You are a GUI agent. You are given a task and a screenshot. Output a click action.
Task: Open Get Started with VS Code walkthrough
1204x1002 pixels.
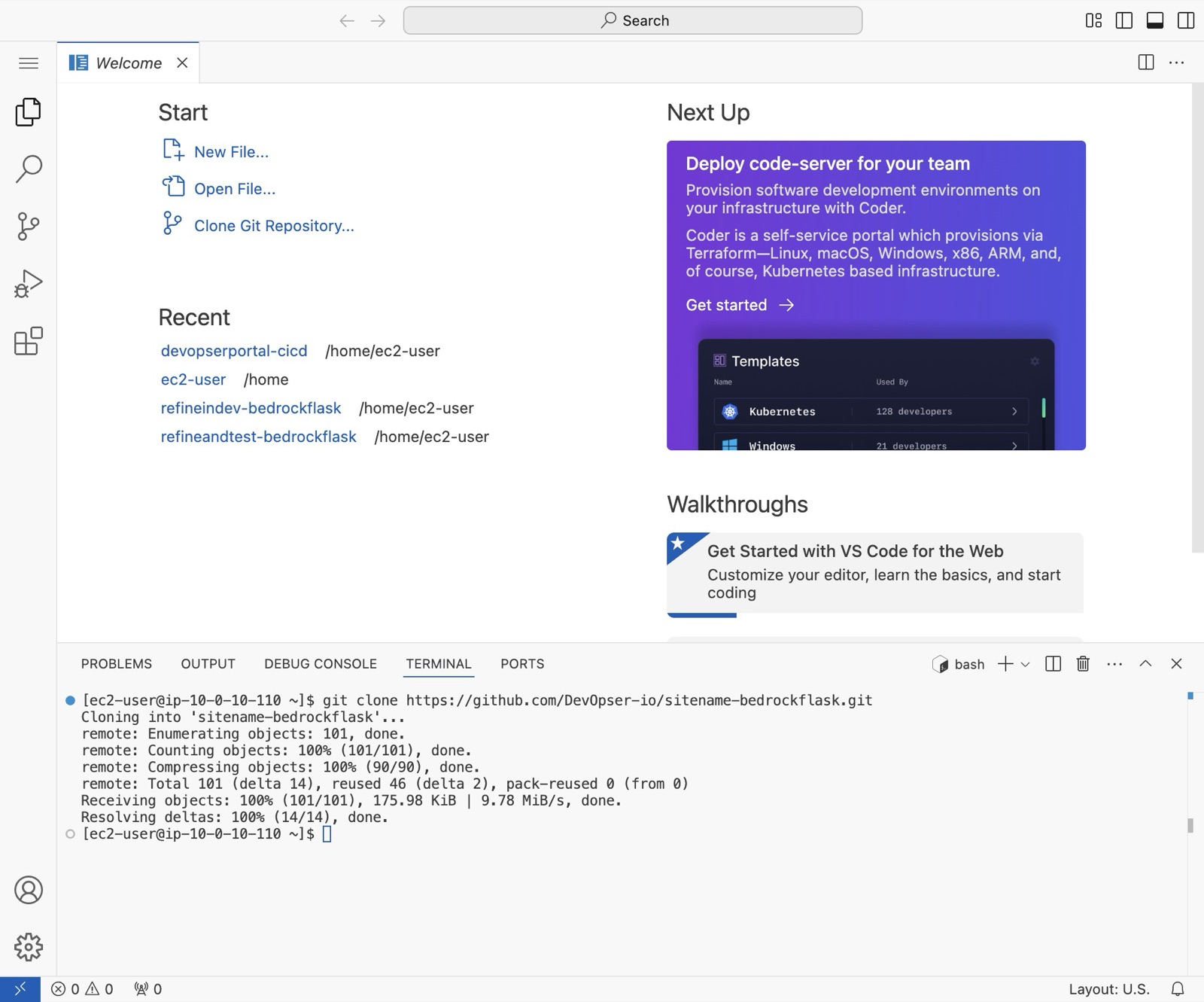[875, 574]
